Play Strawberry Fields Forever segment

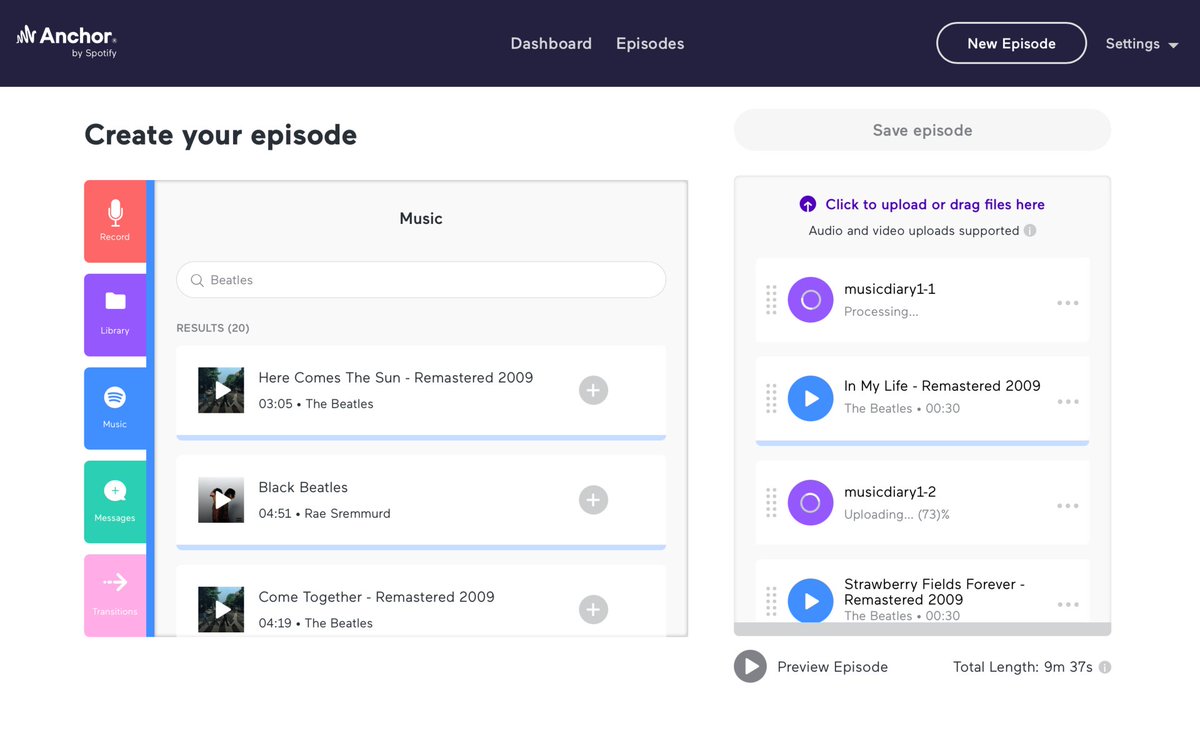[811, 601]
